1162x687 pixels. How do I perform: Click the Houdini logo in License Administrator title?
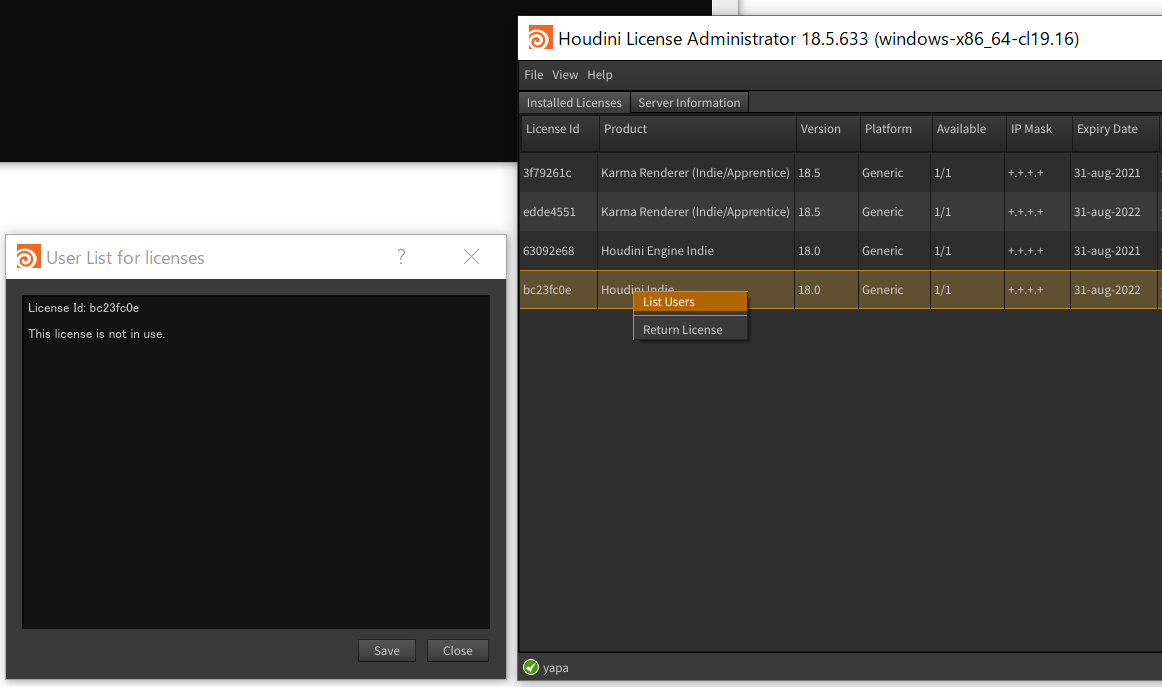540,38
